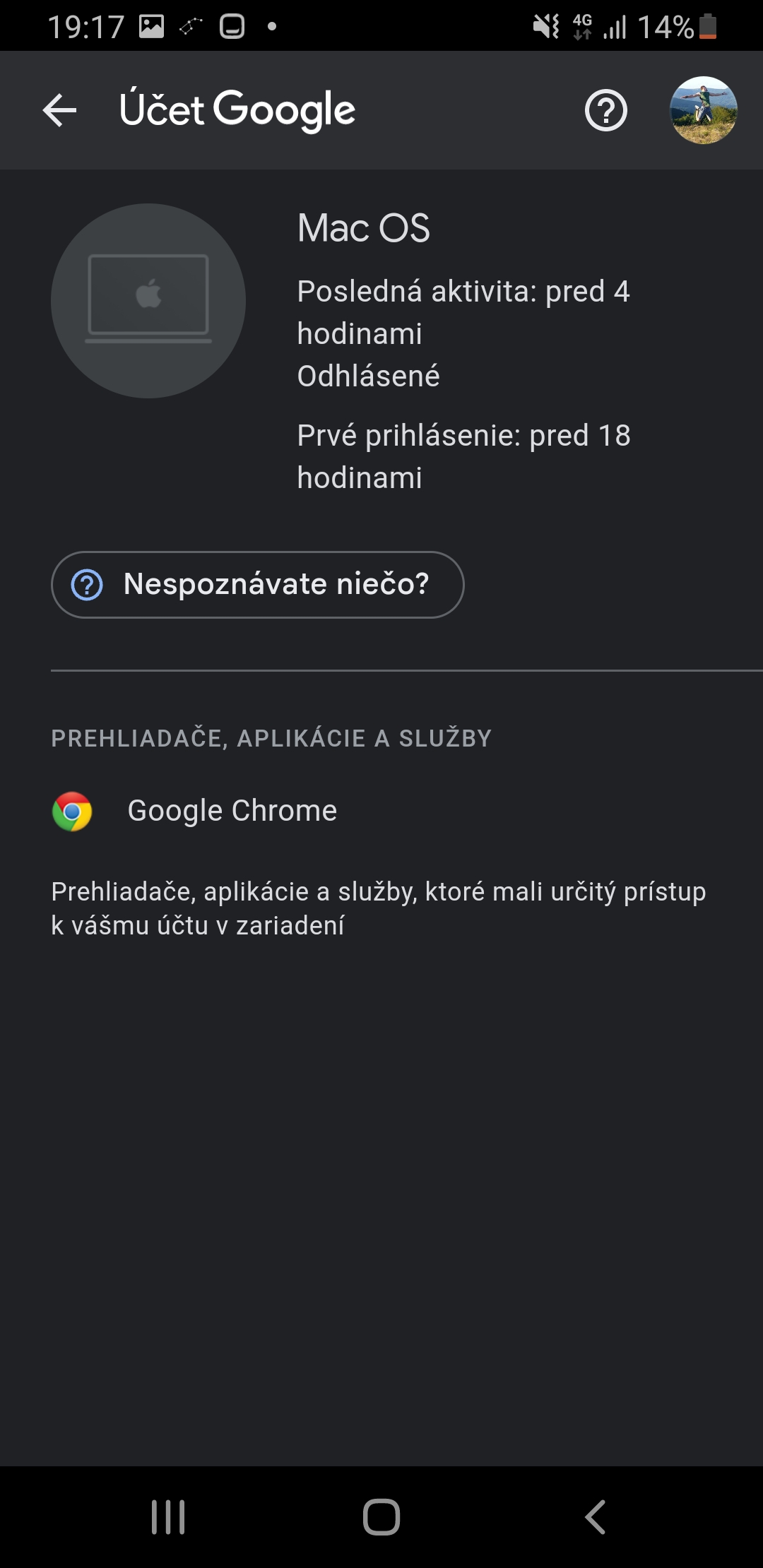
Task: Tap the back arrow in header
Action: pos(59,111)
